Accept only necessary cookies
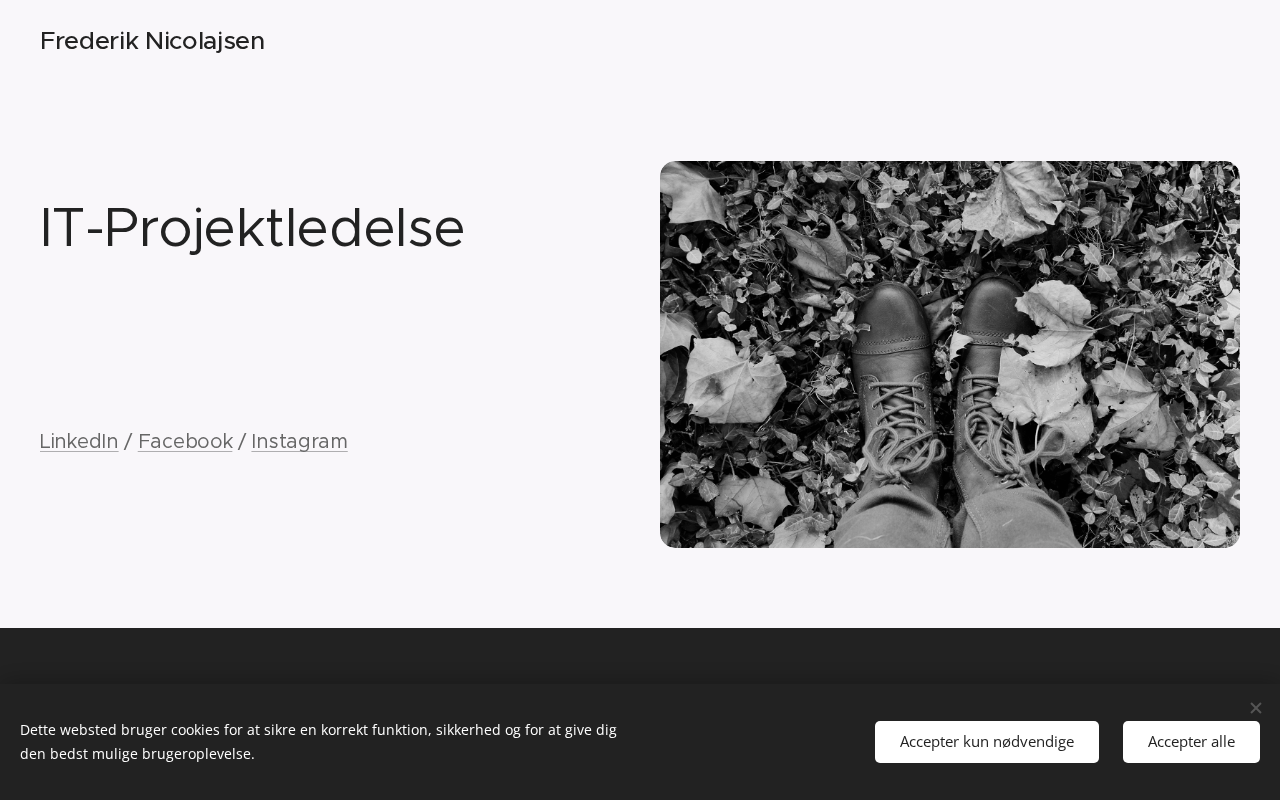 [x=987, y=742]
